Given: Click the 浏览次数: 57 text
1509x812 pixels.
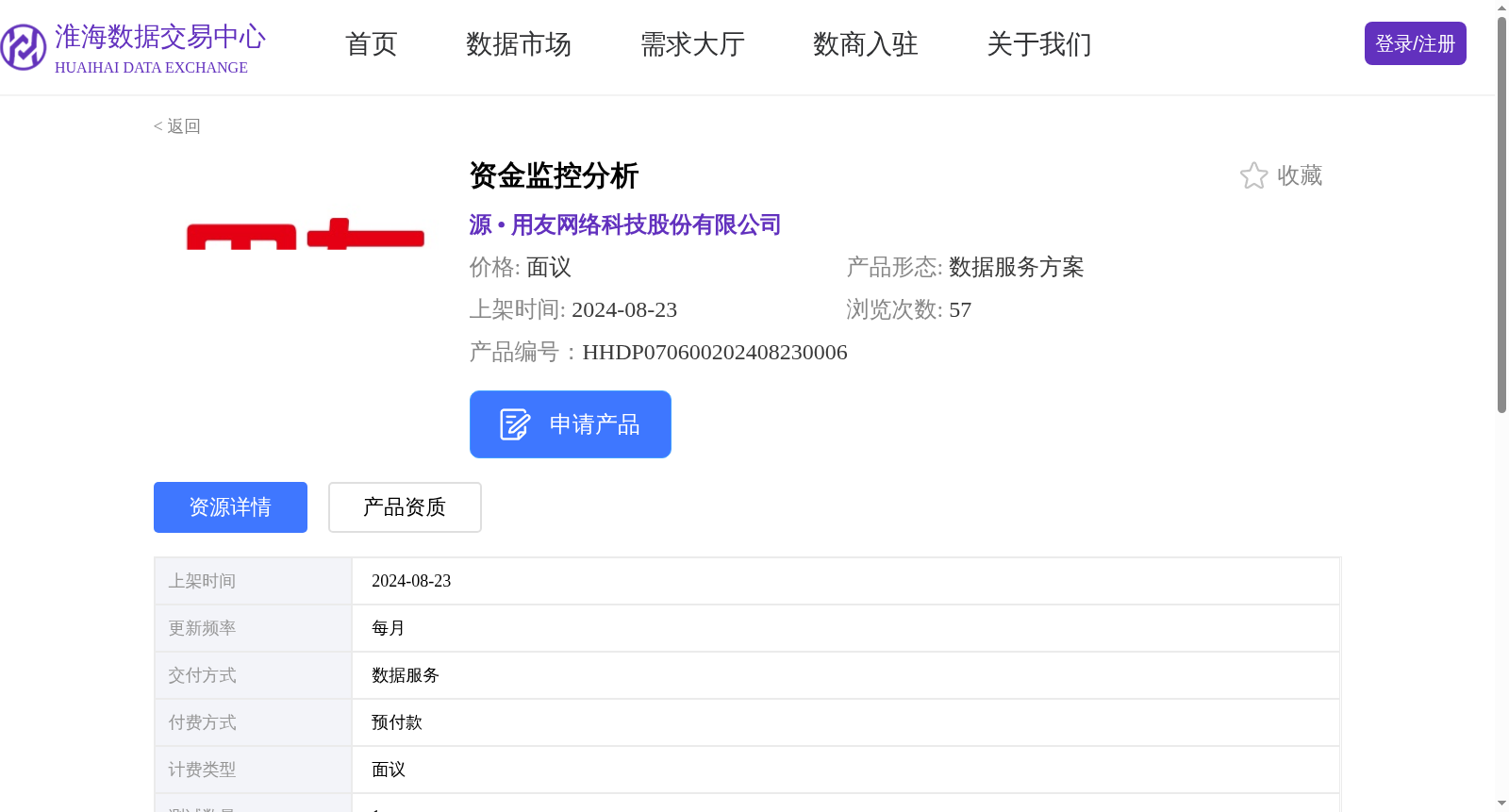Looking at the screenshot, I should (909, 310).
